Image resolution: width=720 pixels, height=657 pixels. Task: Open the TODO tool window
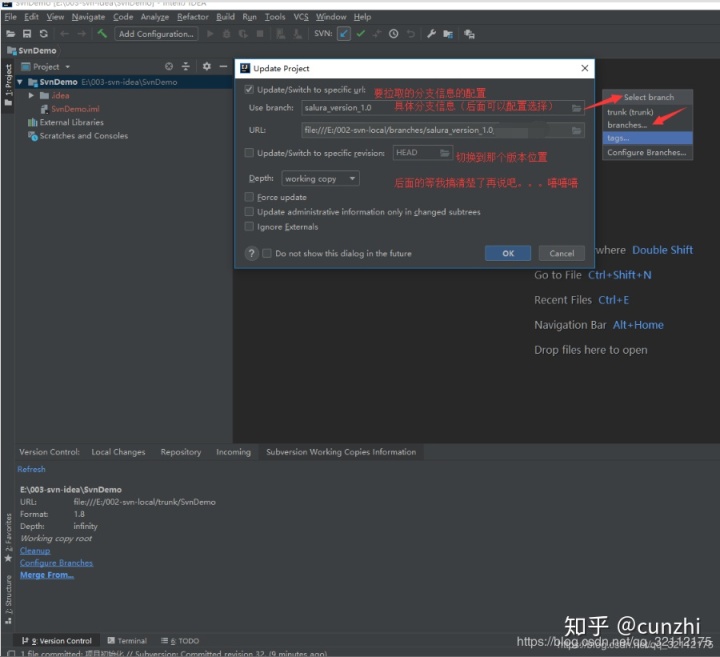[x=180, y=640]
